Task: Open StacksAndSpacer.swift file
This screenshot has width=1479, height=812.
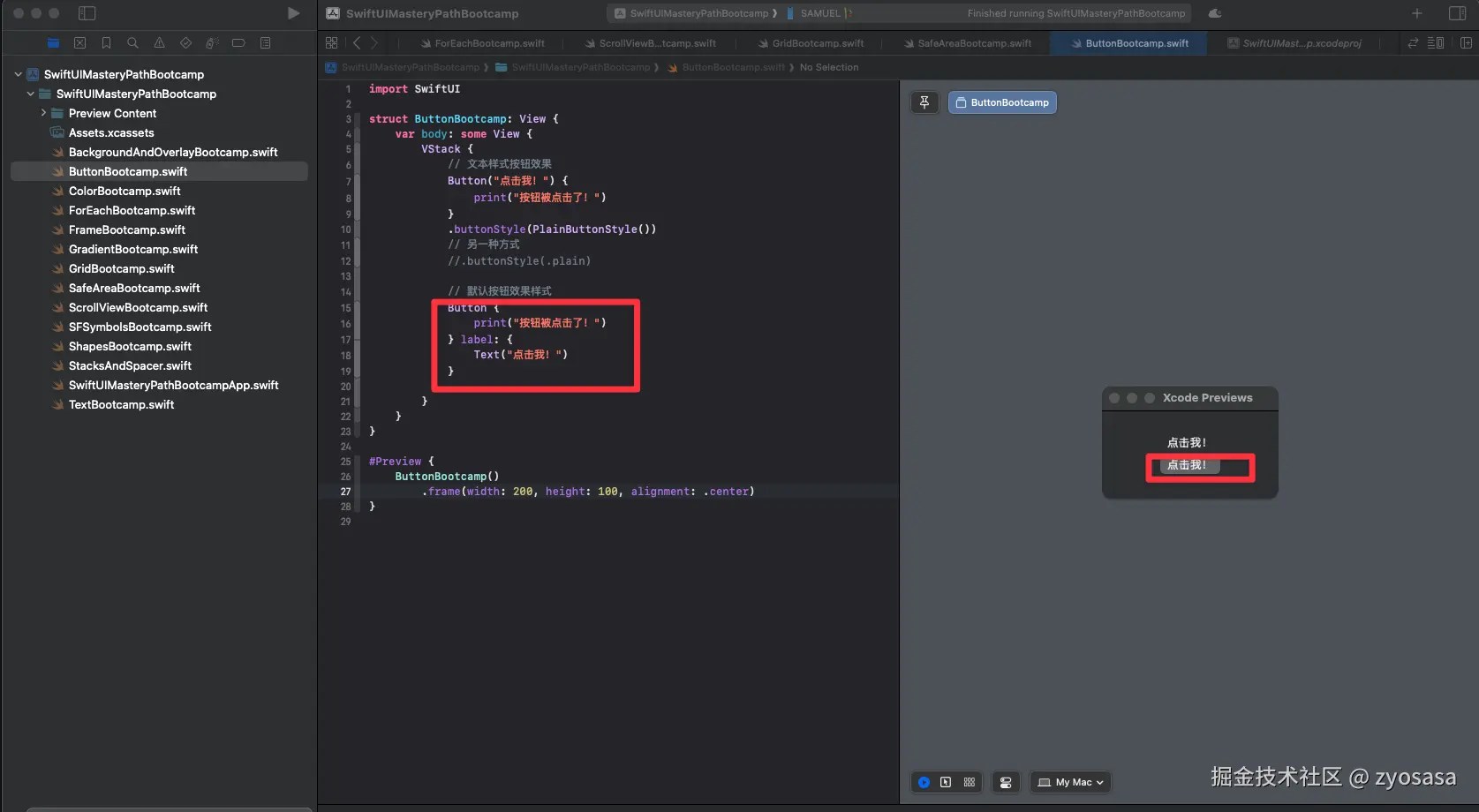Action: (130, 365)
